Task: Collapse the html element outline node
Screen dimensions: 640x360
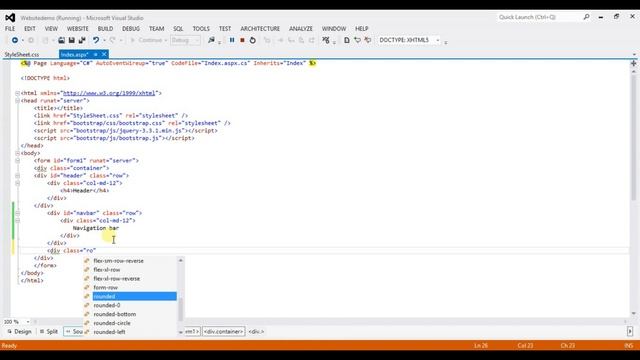Action: [18, 93]
